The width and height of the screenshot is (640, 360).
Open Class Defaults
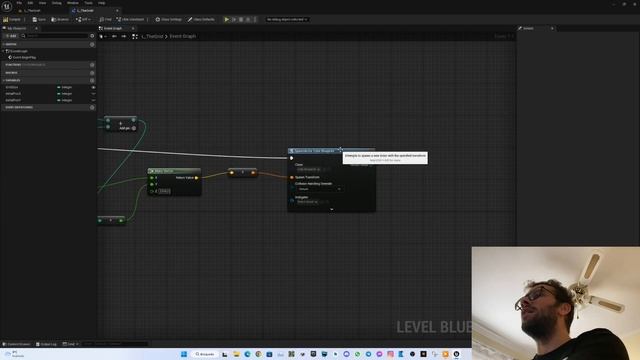click(x=201, y=19)
